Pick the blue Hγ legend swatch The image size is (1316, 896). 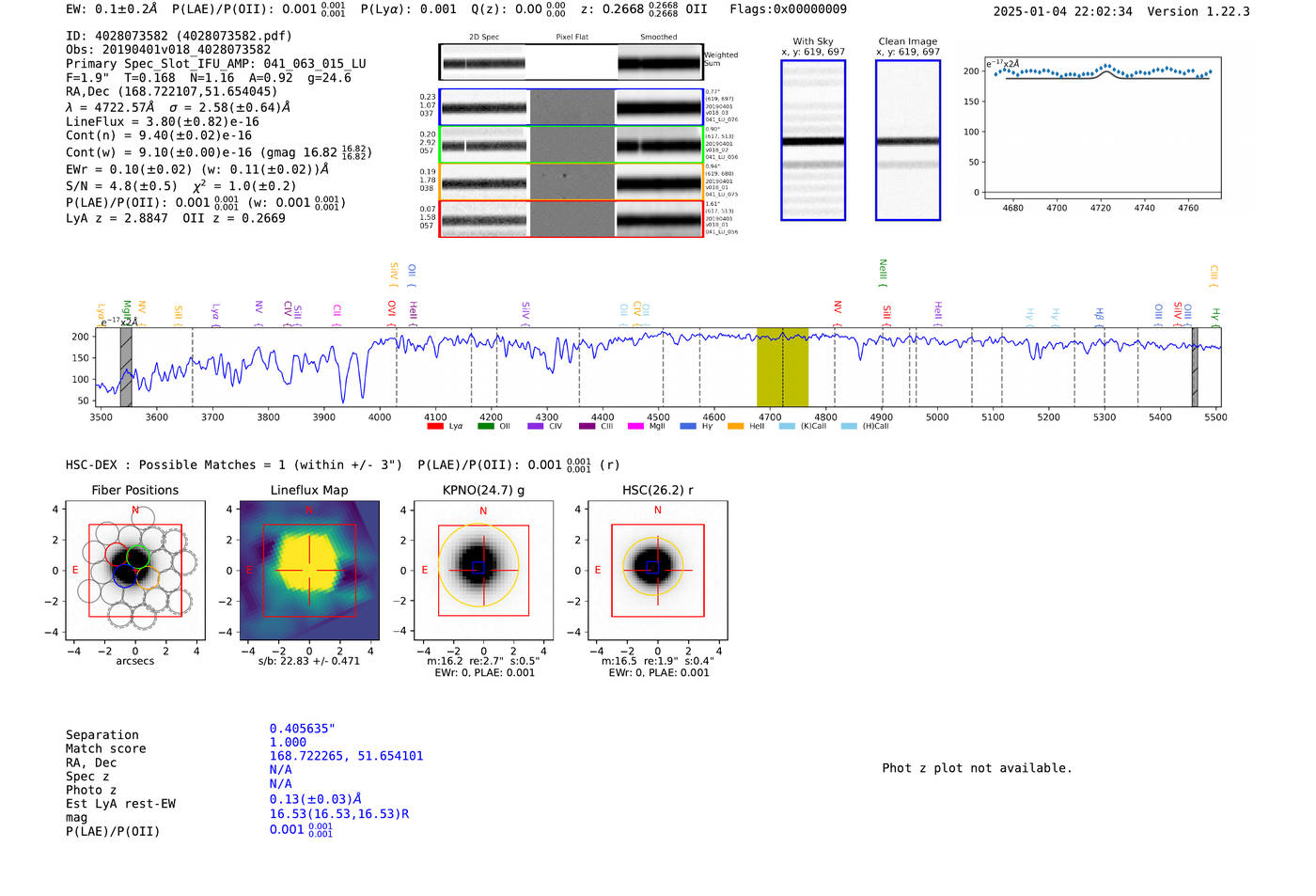click(688, 427)
